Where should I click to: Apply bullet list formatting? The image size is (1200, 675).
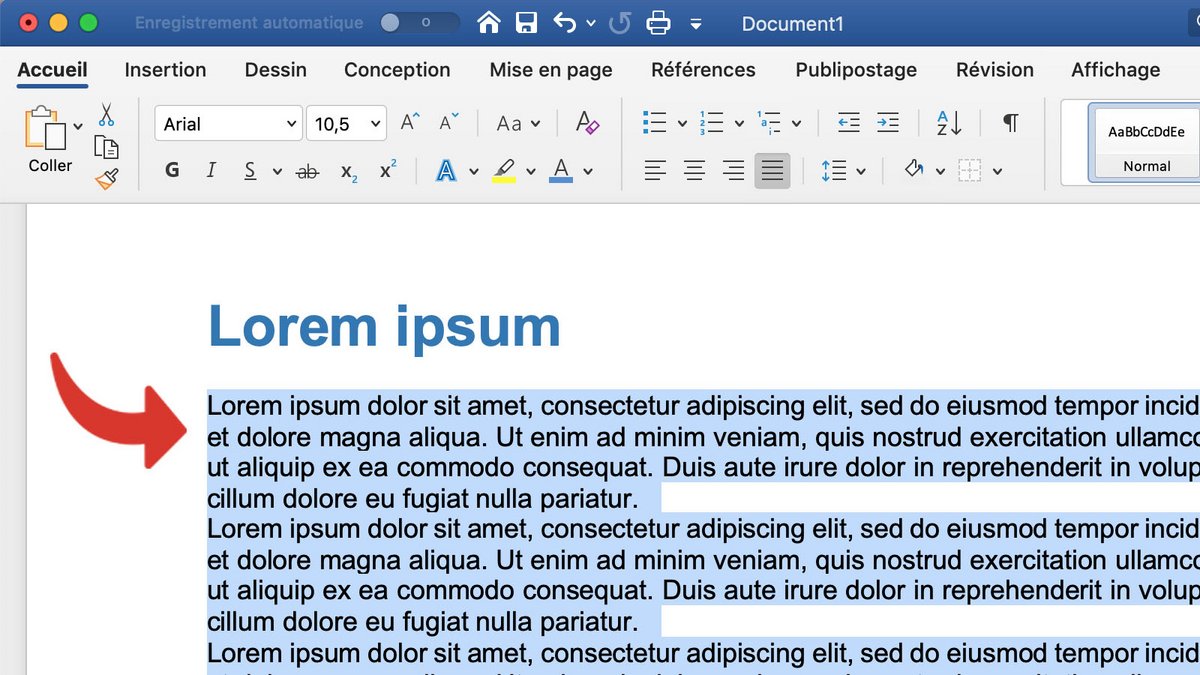655,123
